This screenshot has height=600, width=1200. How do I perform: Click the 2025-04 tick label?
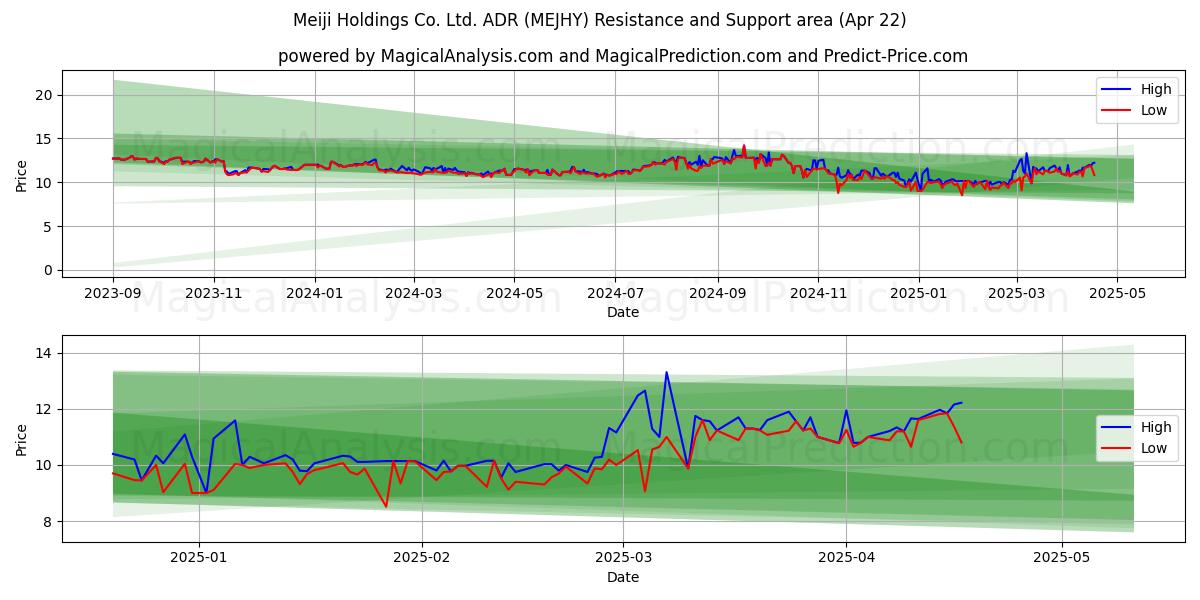click(847, 558)
